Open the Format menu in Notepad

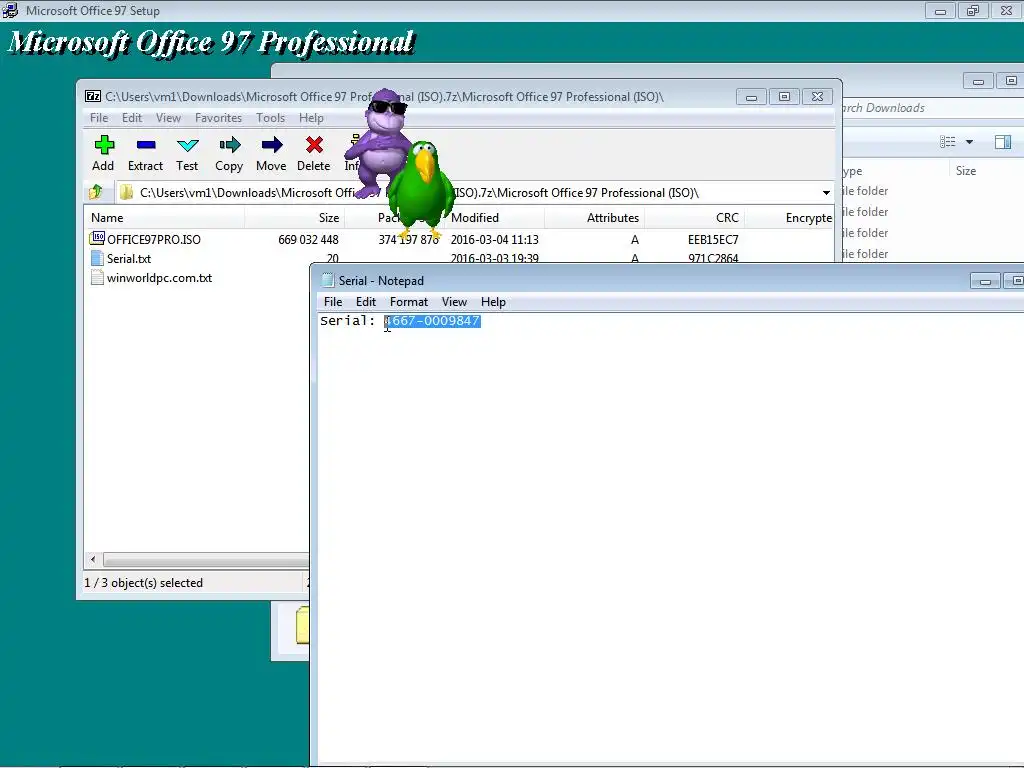tap(409, 302)
